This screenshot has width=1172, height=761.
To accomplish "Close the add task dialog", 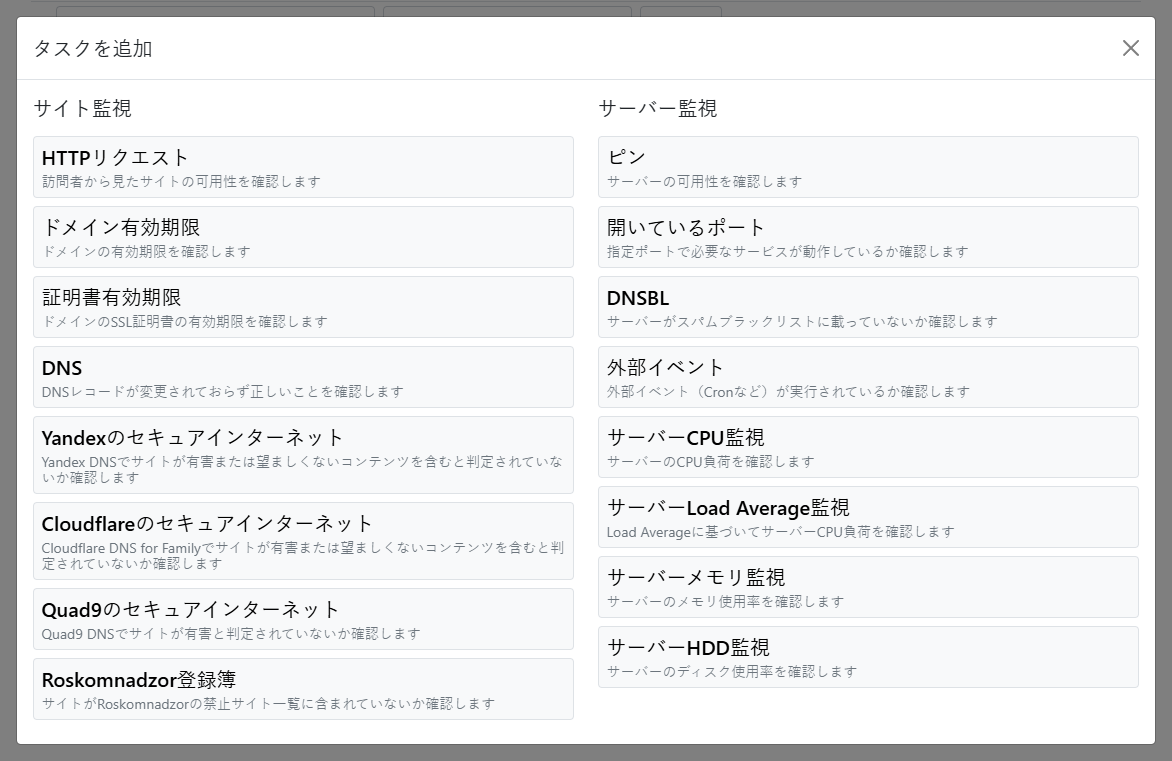I will coord(1130,47).
